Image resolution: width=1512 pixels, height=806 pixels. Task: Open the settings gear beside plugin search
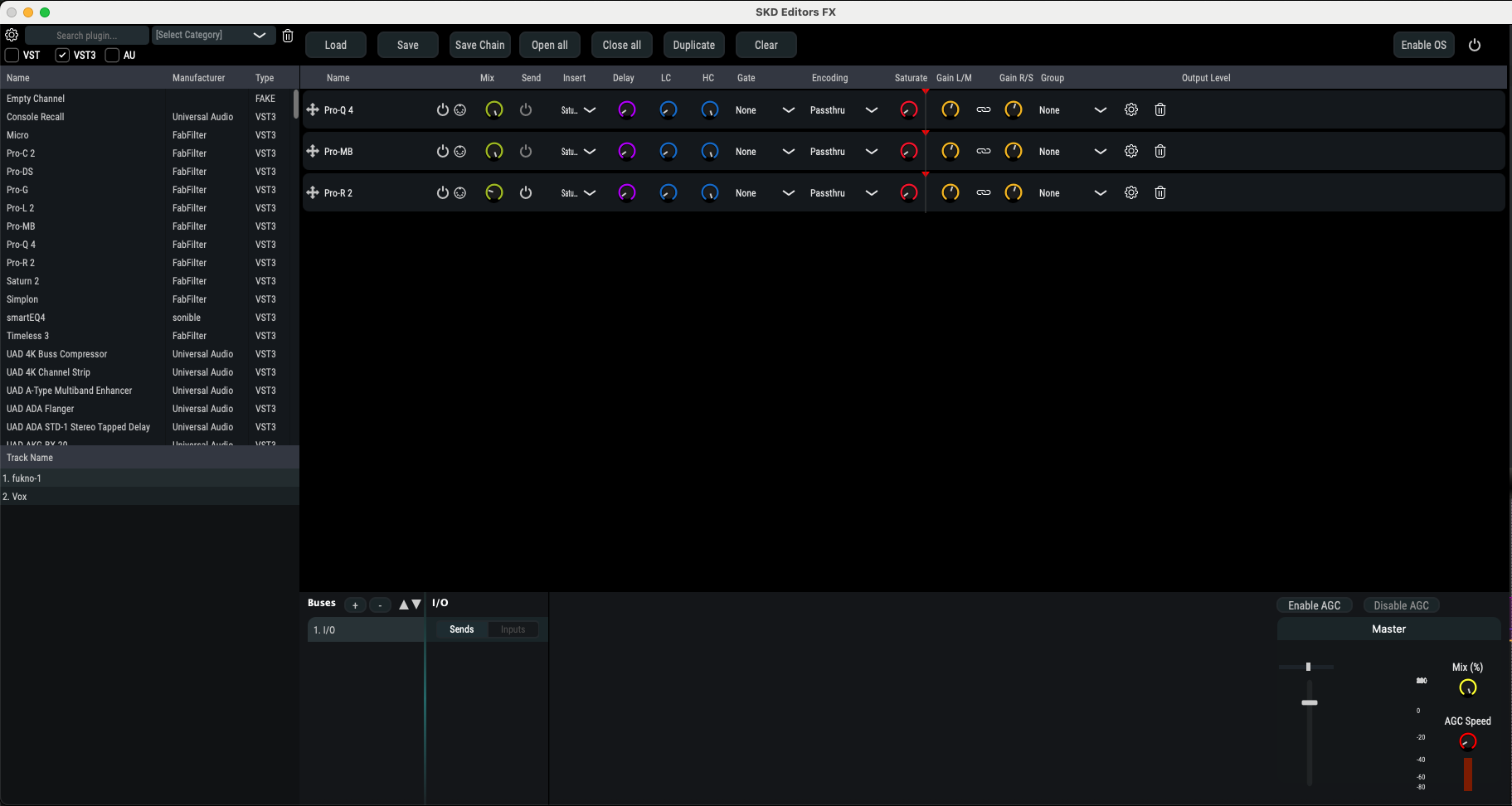pos(12,35)
